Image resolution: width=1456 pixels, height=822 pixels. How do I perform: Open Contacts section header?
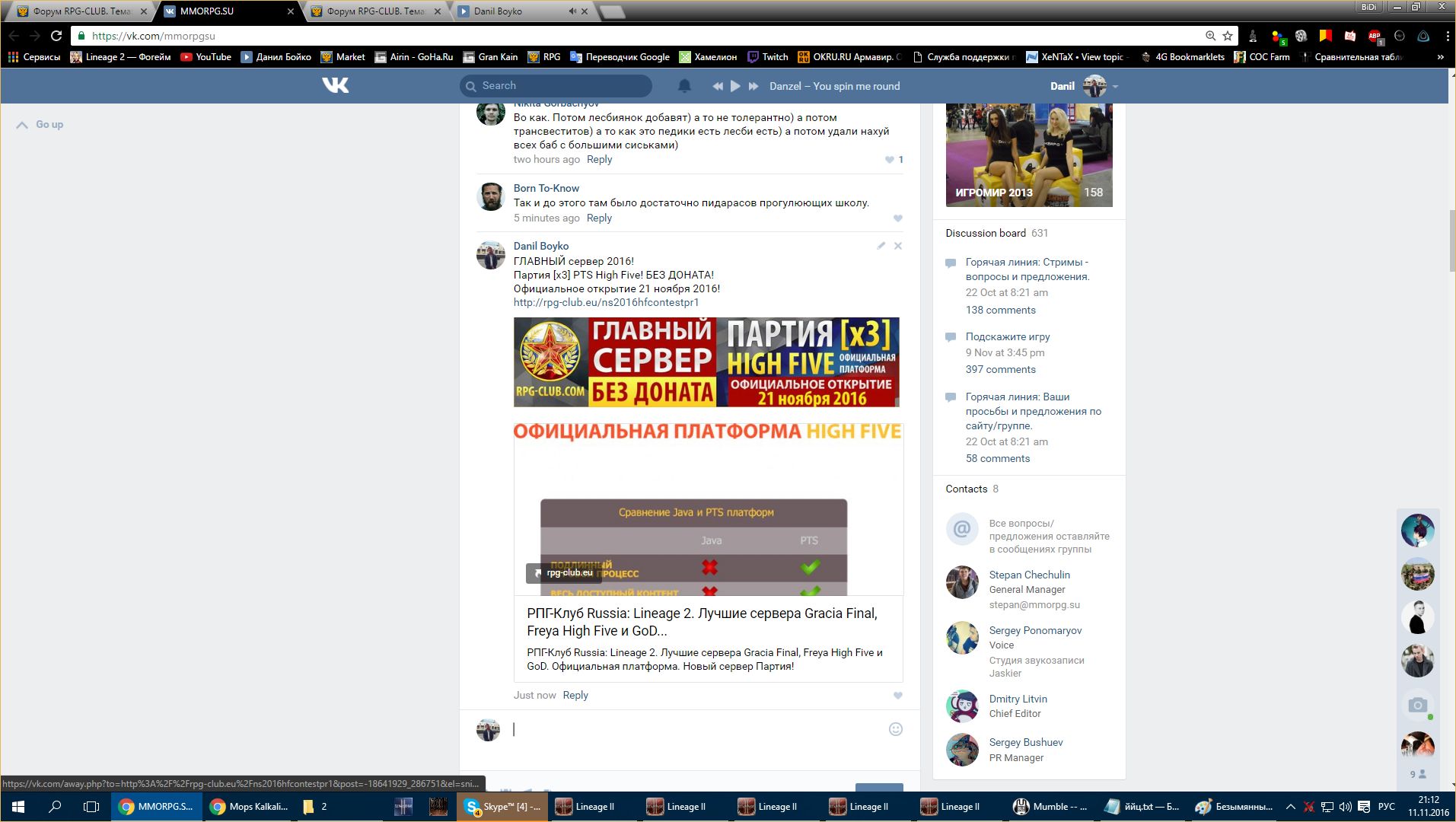pos(966,489)
